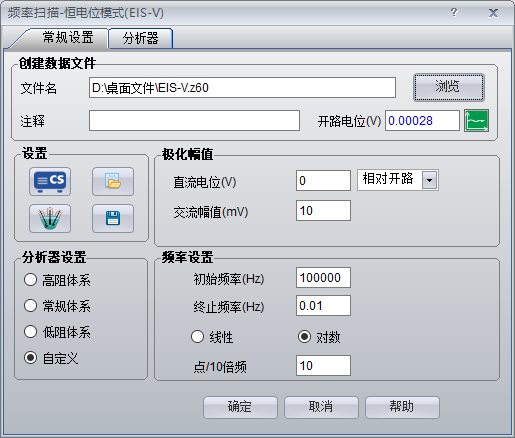Save settings with the floppy disk icon
515x438 pixels.
pos(113,218)
